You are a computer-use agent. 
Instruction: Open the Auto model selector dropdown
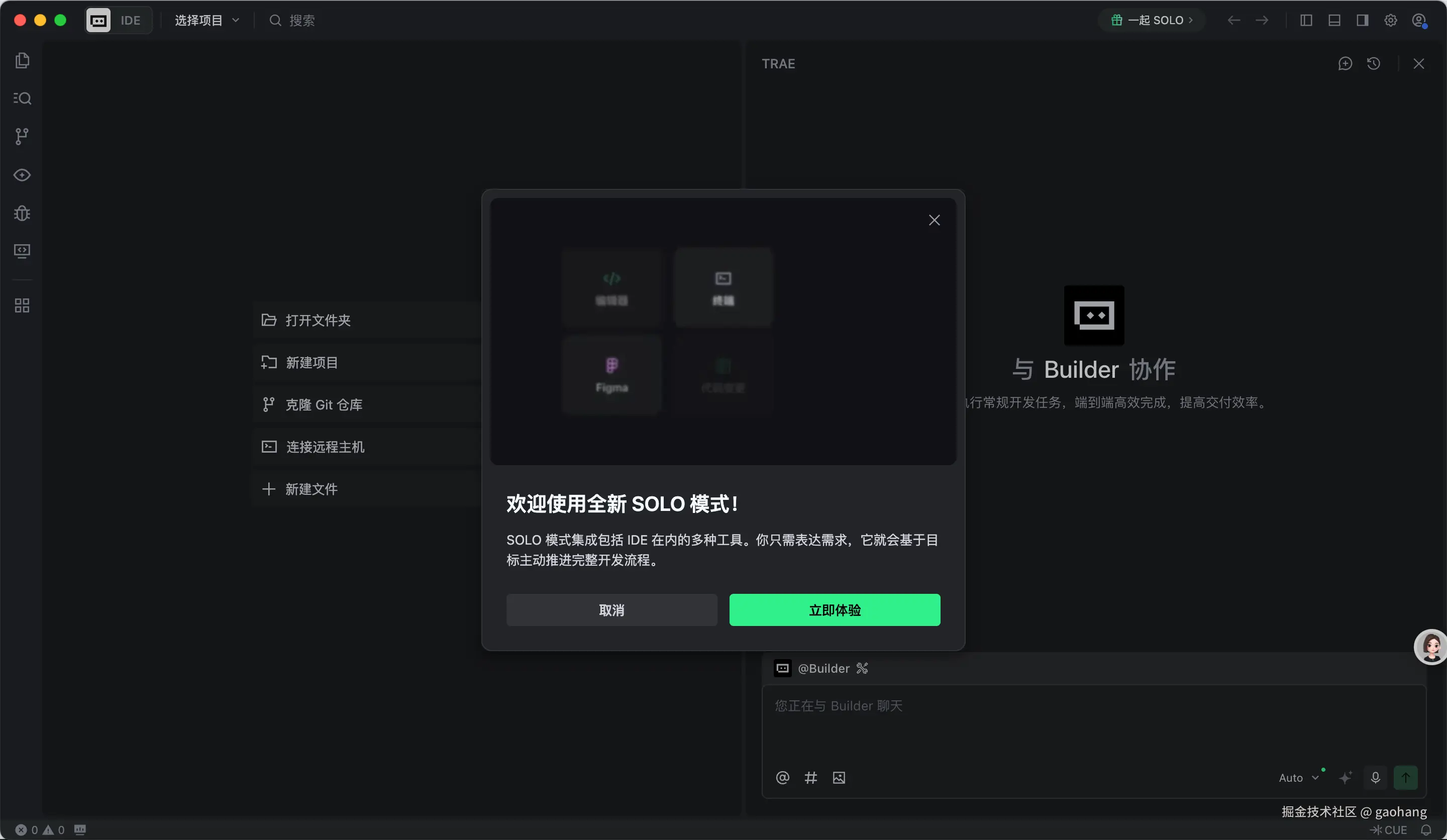pos(1298,777)
